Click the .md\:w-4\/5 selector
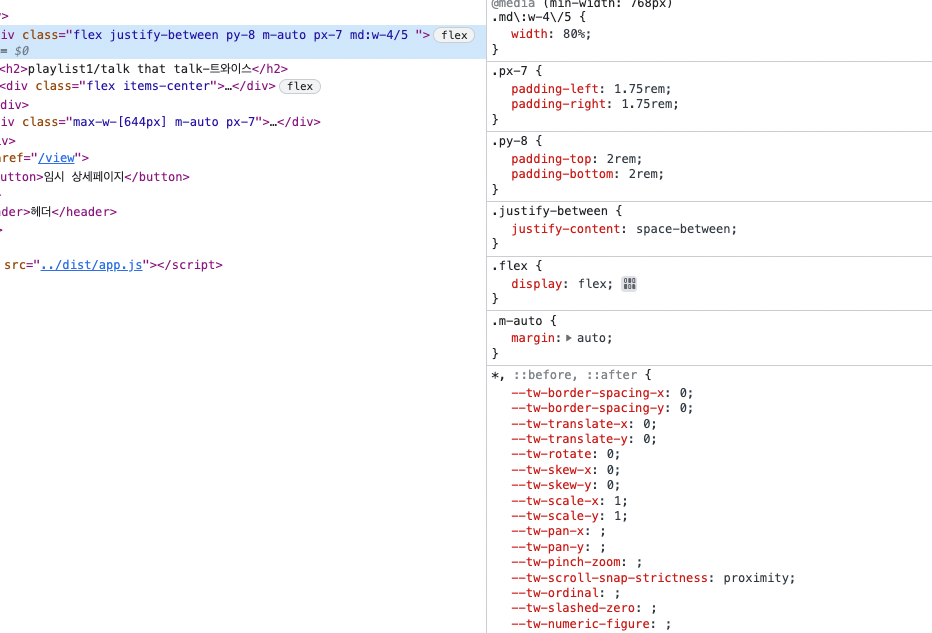 point(532,17)
